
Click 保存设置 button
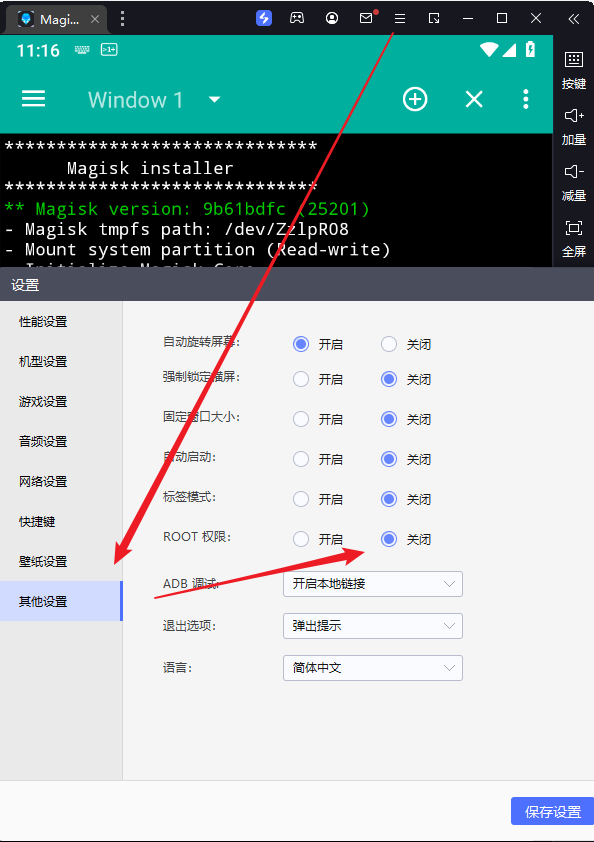[553, 811]
